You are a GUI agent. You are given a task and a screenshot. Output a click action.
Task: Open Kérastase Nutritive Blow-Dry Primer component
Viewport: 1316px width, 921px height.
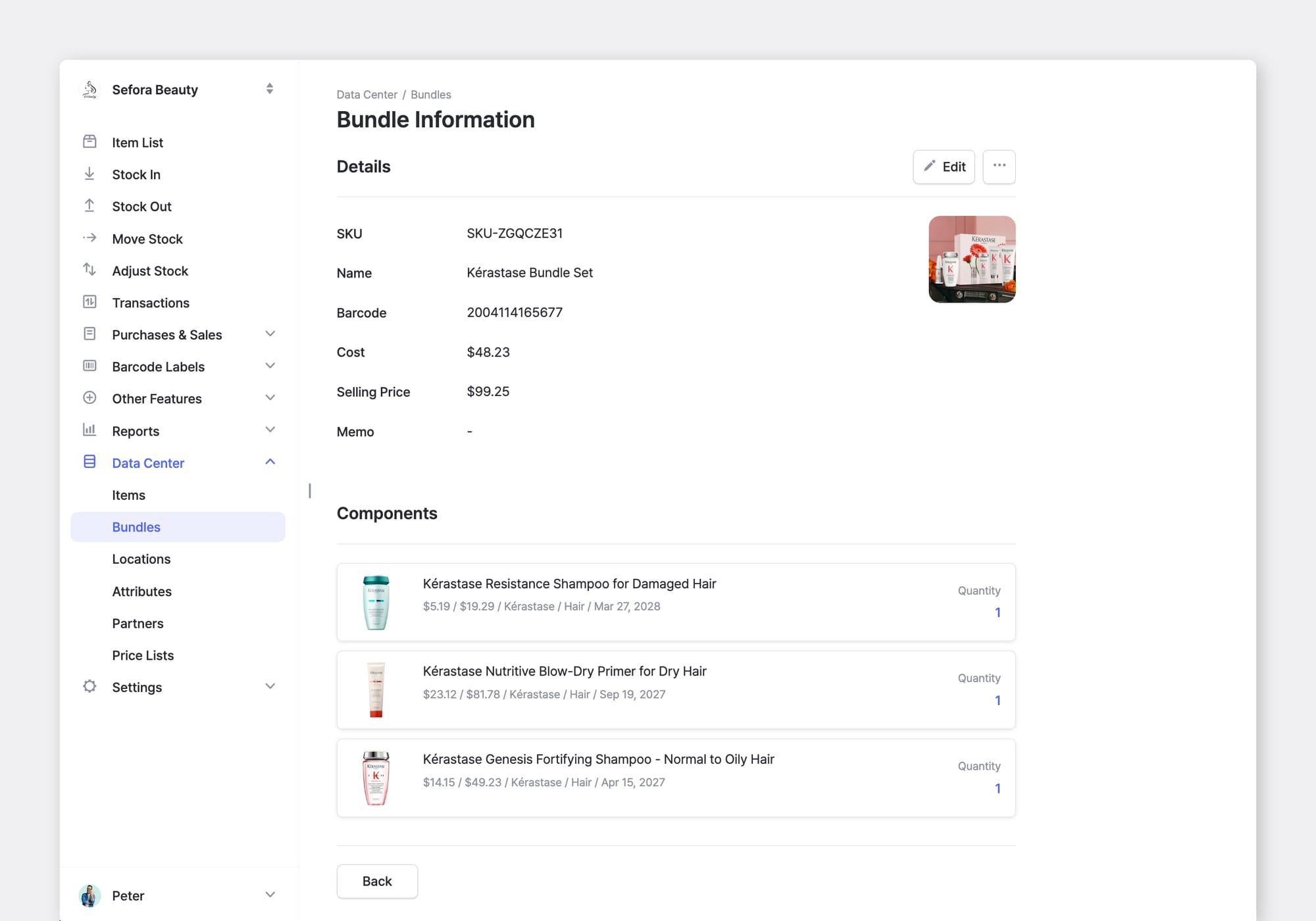click(676, 690)
